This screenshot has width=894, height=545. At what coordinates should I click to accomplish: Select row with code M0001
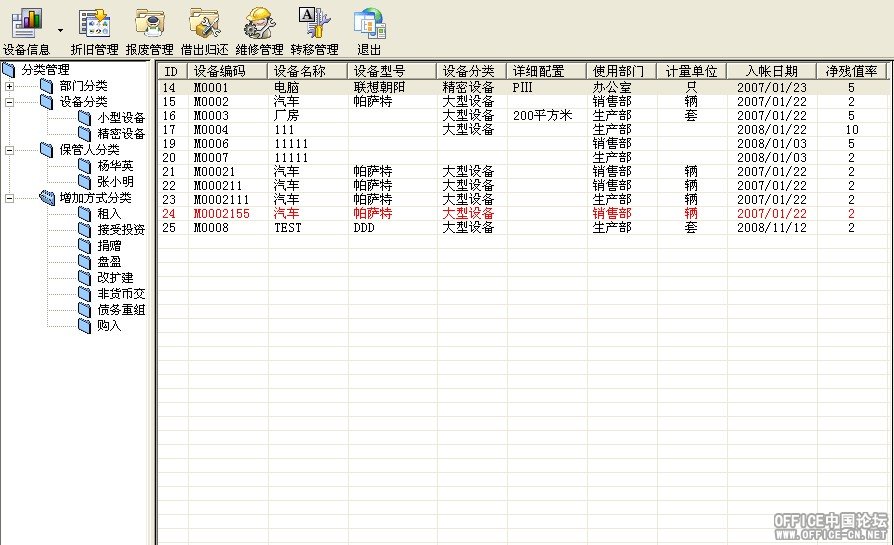523,88
